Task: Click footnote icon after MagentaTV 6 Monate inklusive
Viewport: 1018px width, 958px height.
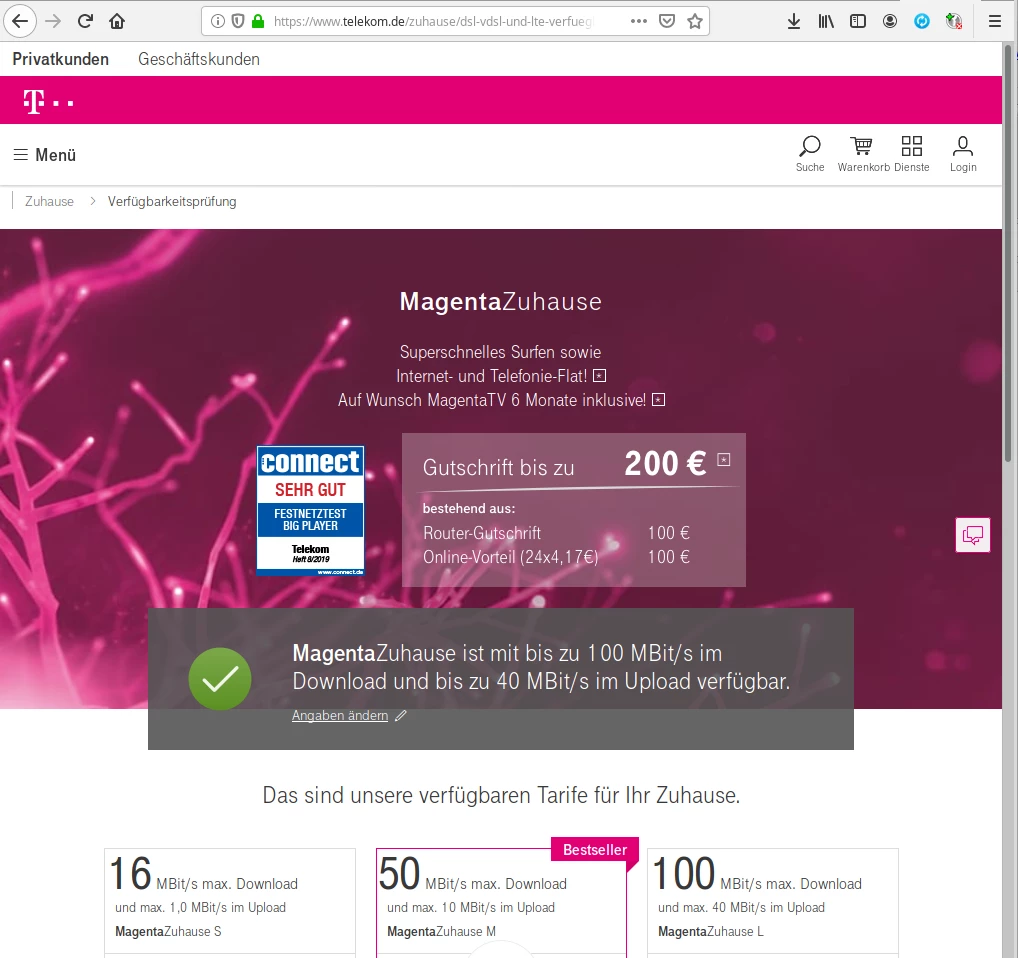Action: (658, 400)
